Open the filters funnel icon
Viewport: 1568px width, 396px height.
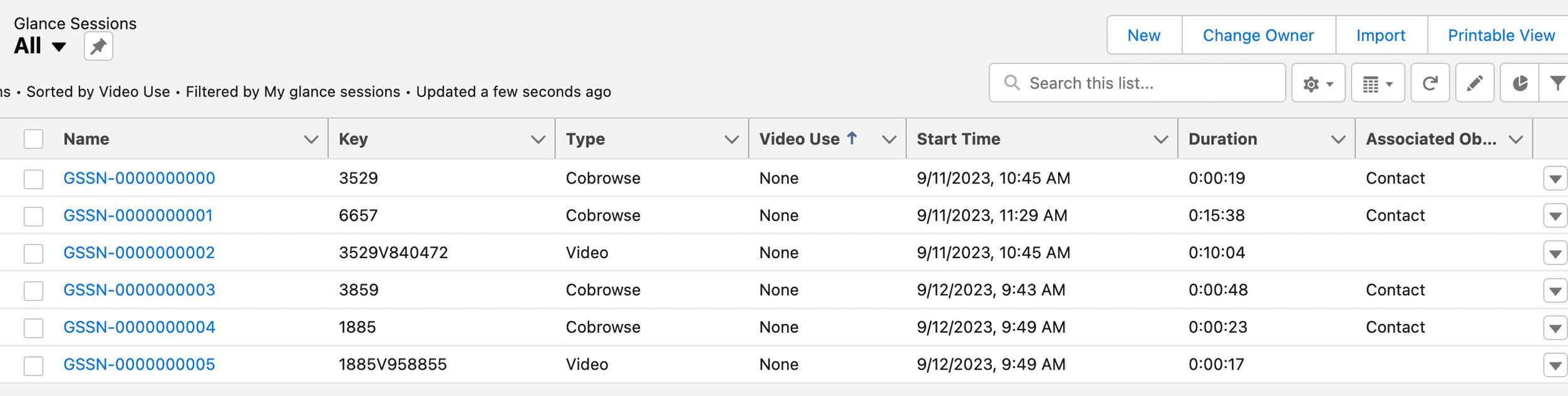(x=1557, y=83)
